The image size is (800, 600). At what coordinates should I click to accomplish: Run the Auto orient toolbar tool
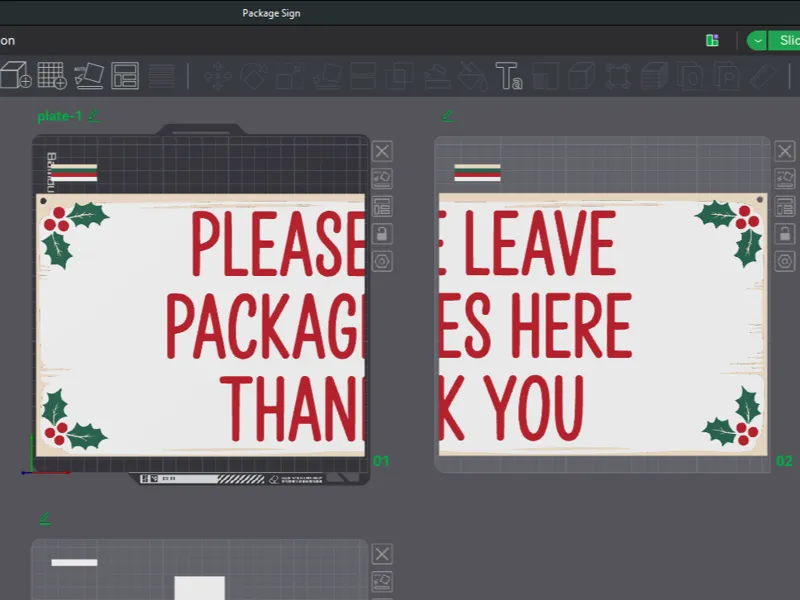pos(89,76)
